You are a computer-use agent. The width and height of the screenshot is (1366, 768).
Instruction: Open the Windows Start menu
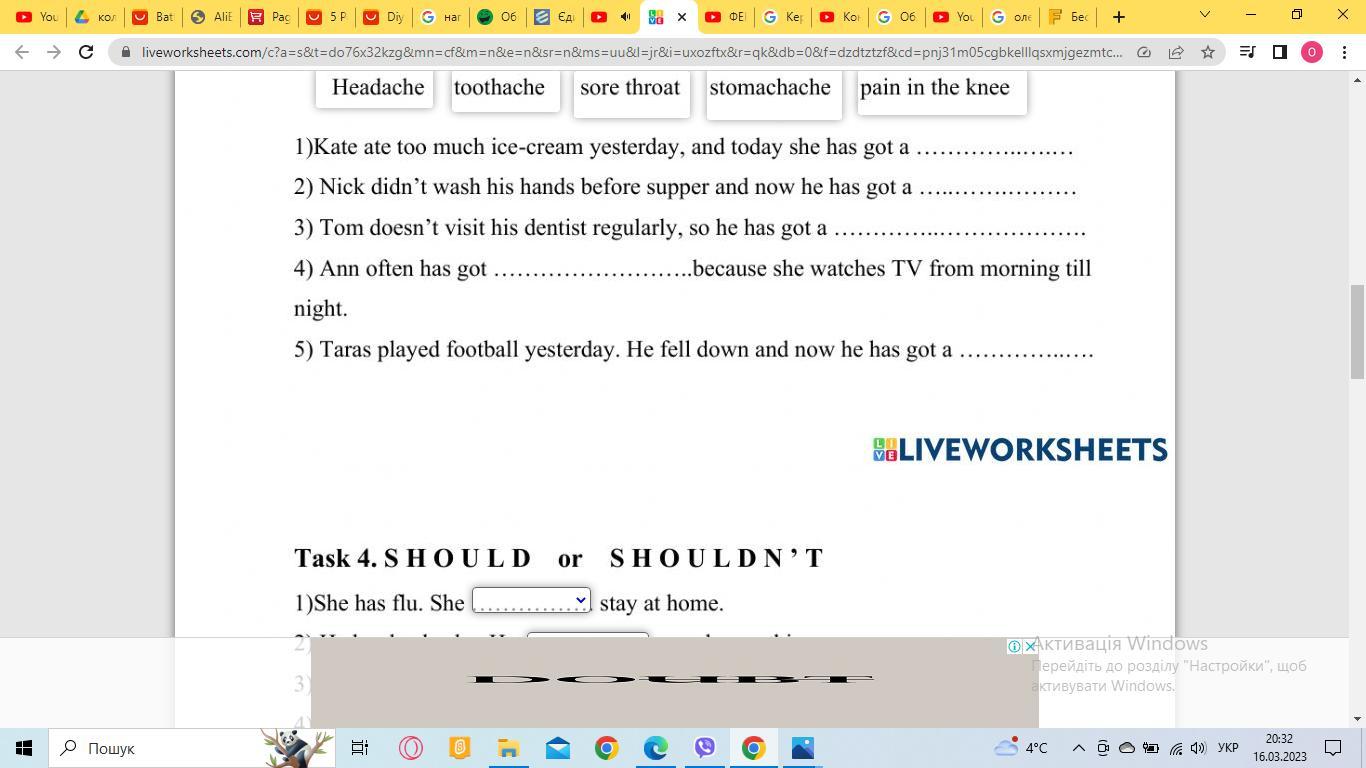[x=24, y=748]
